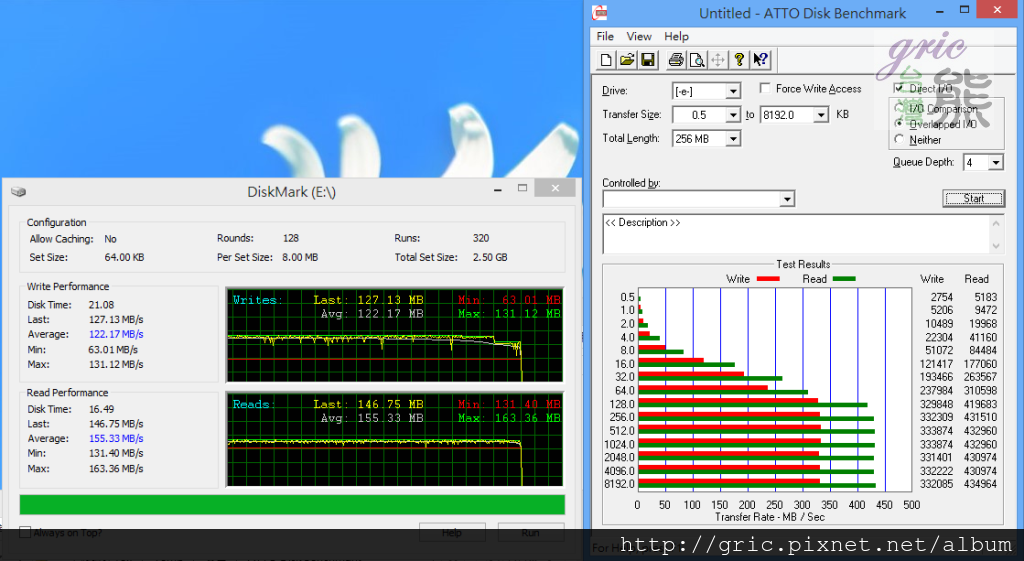
Task: Minimize the DiskMark window
Action: point(498,189)
